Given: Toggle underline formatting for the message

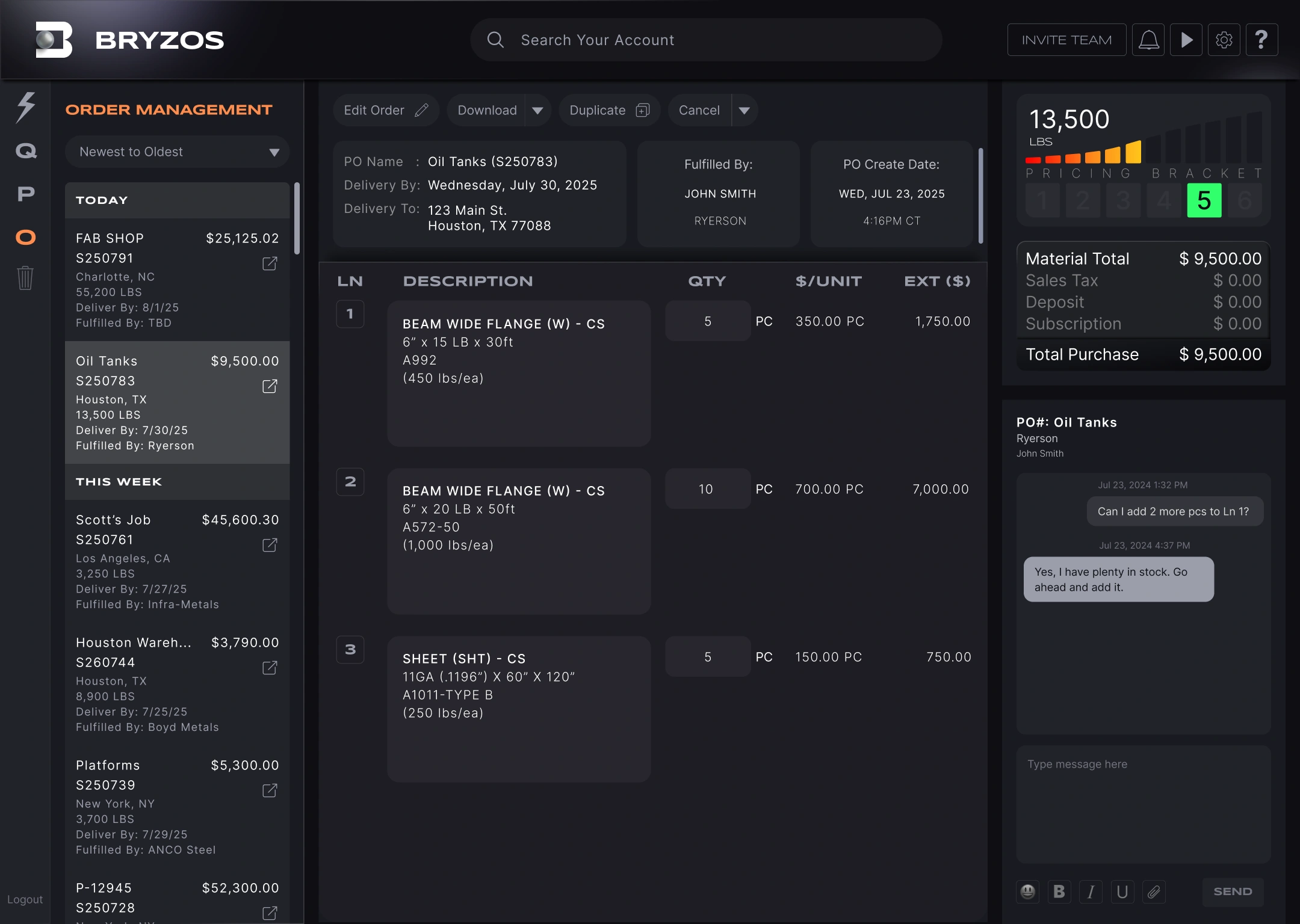Looking at the screenshot, I should click(x=1123, y=892).
